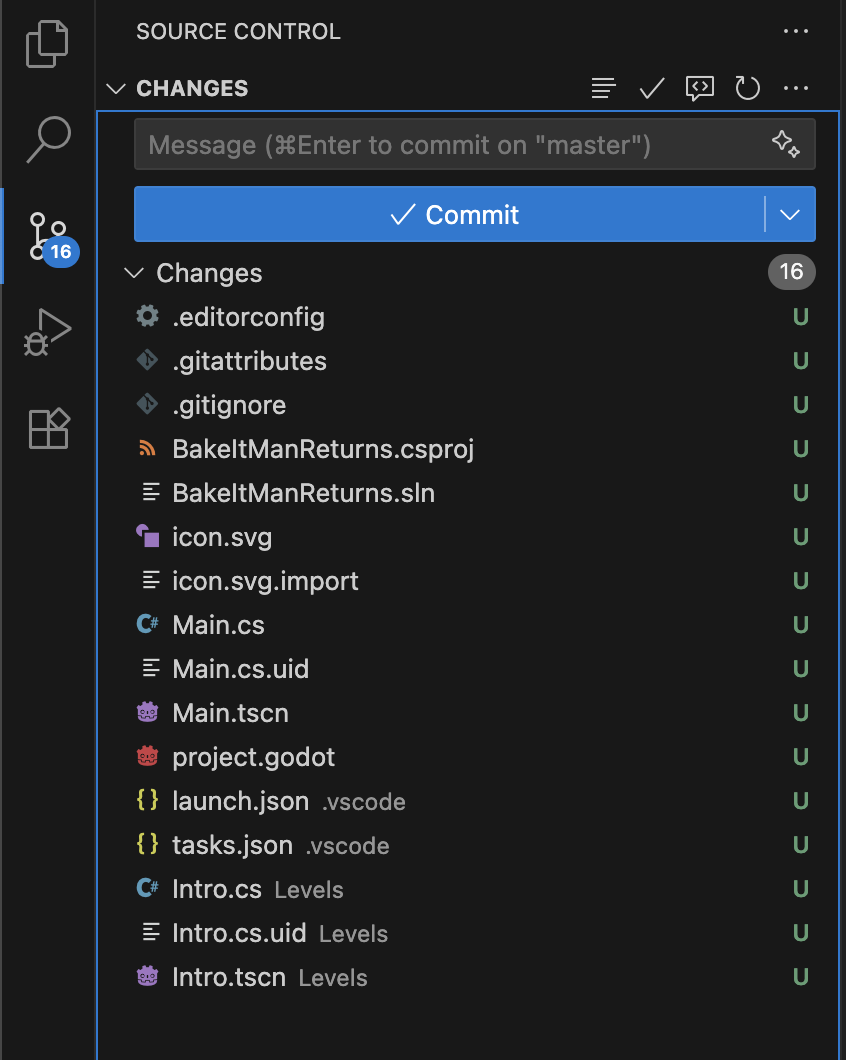Open "Main.tscn" file name
846x1060 pixels.
pos(231,713)
